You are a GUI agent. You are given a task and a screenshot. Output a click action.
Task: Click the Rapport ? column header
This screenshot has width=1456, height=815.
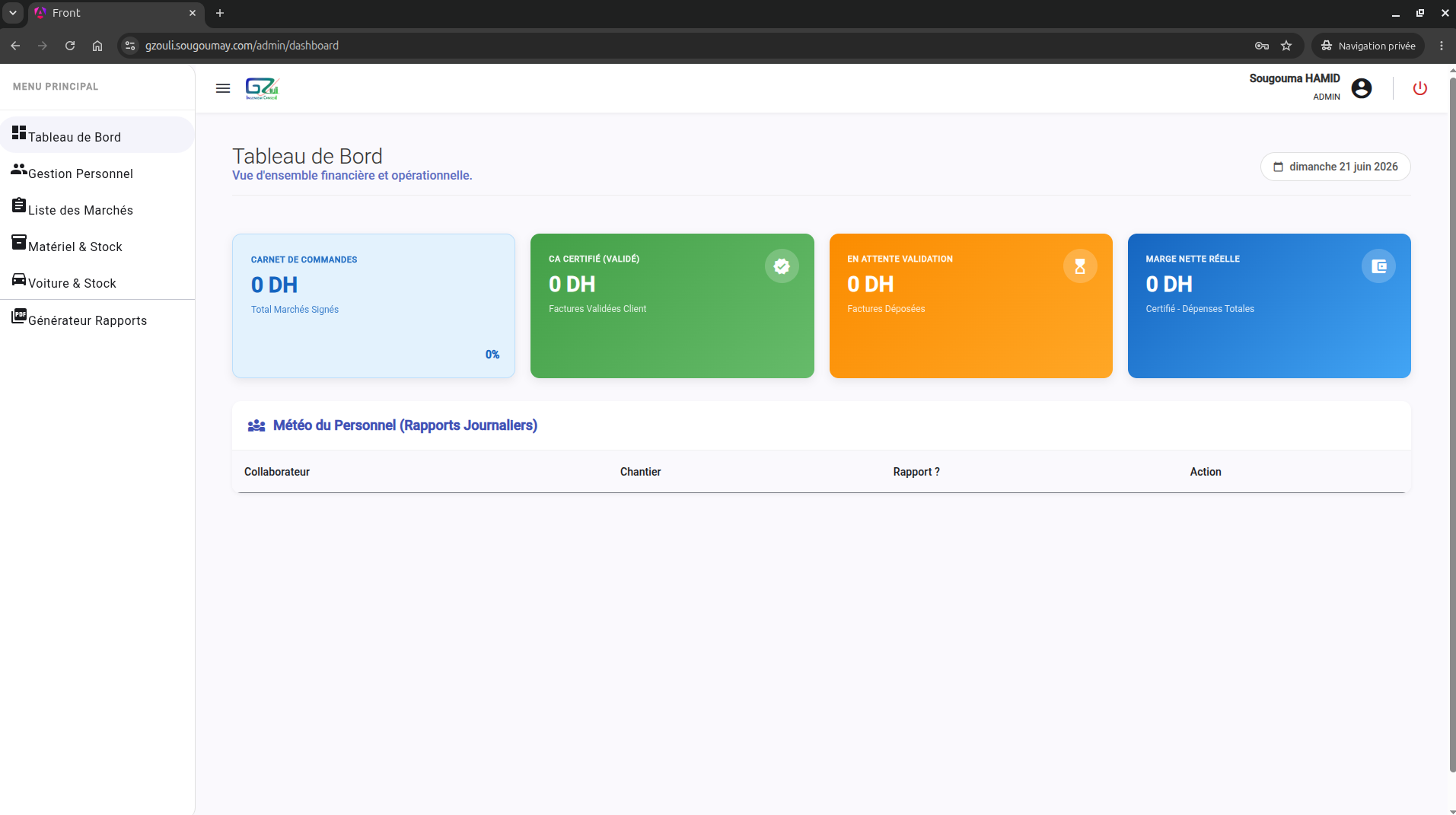tap(916, 472)
